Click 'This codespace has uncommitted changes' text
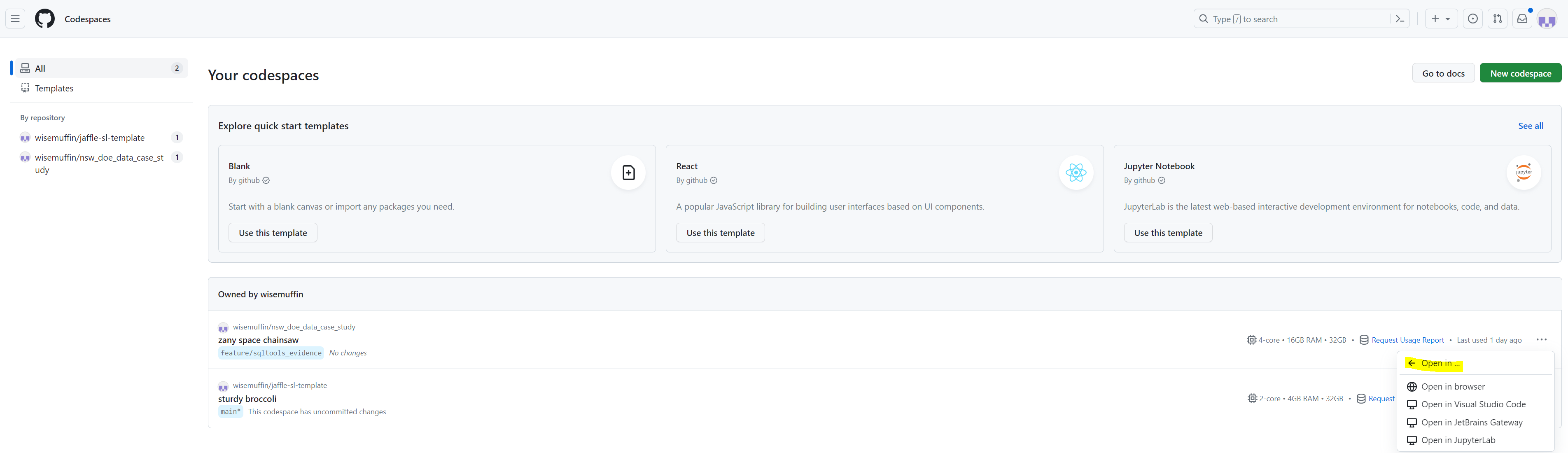The image size is (1568, 453). pos(317,411)
